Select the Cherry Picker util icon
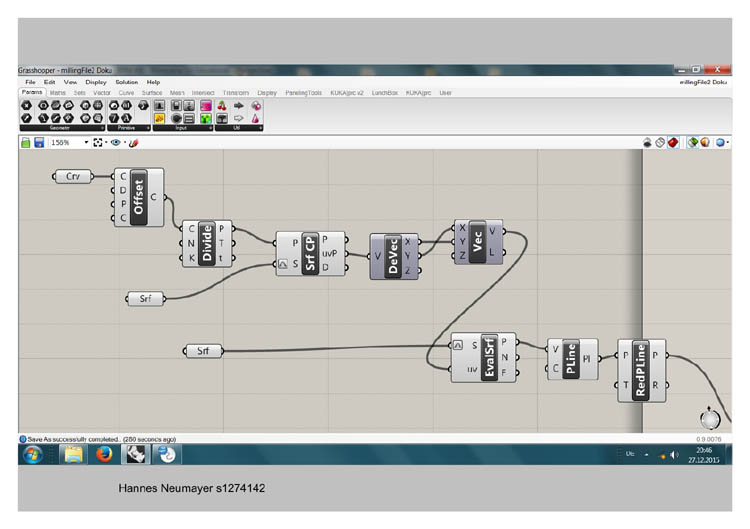Image resolution: width=750 pixels, height=529 pixels. click(x=222, y=106)
